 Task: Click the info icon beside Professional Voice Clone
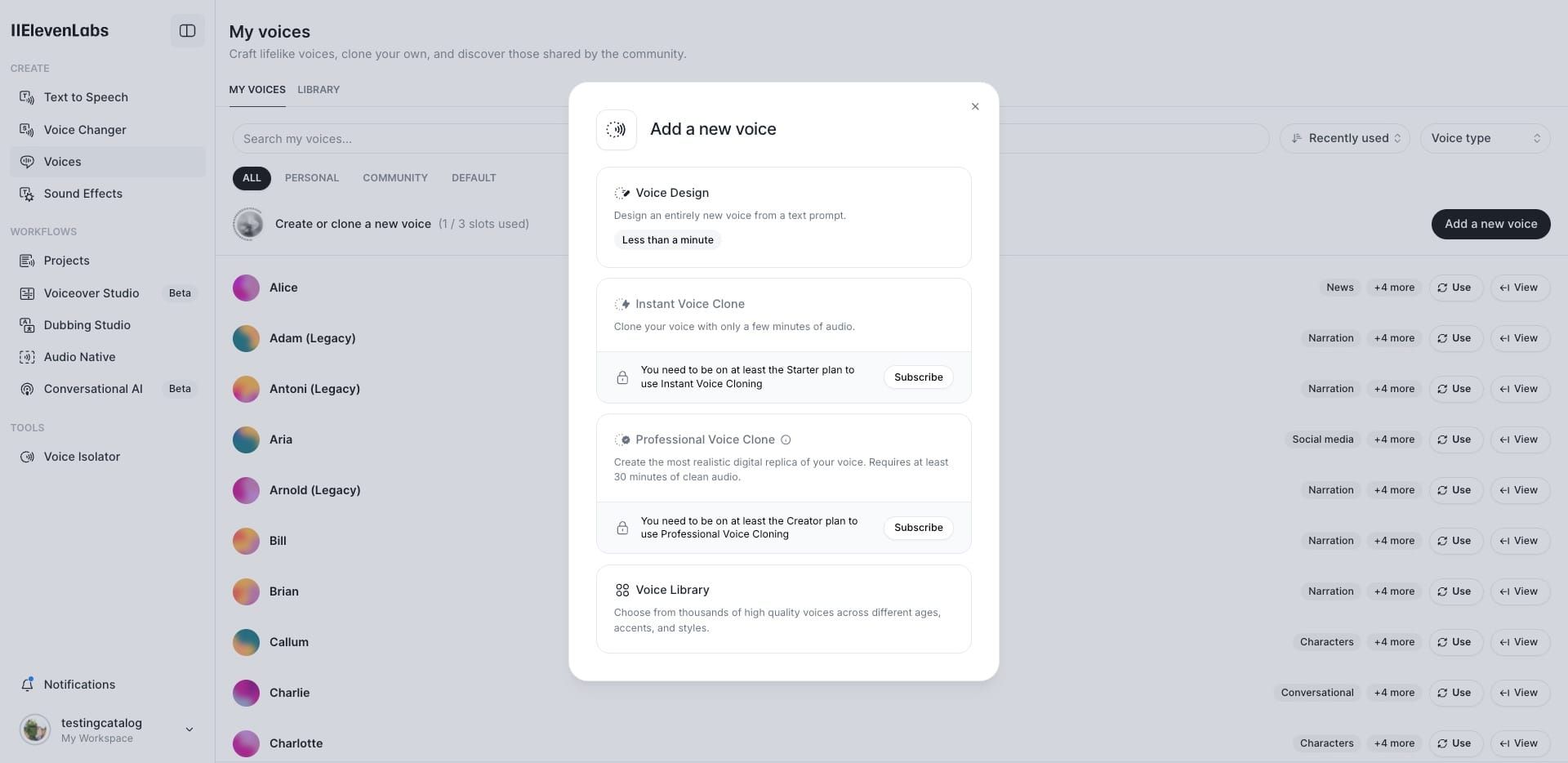[x=786, y=440]
